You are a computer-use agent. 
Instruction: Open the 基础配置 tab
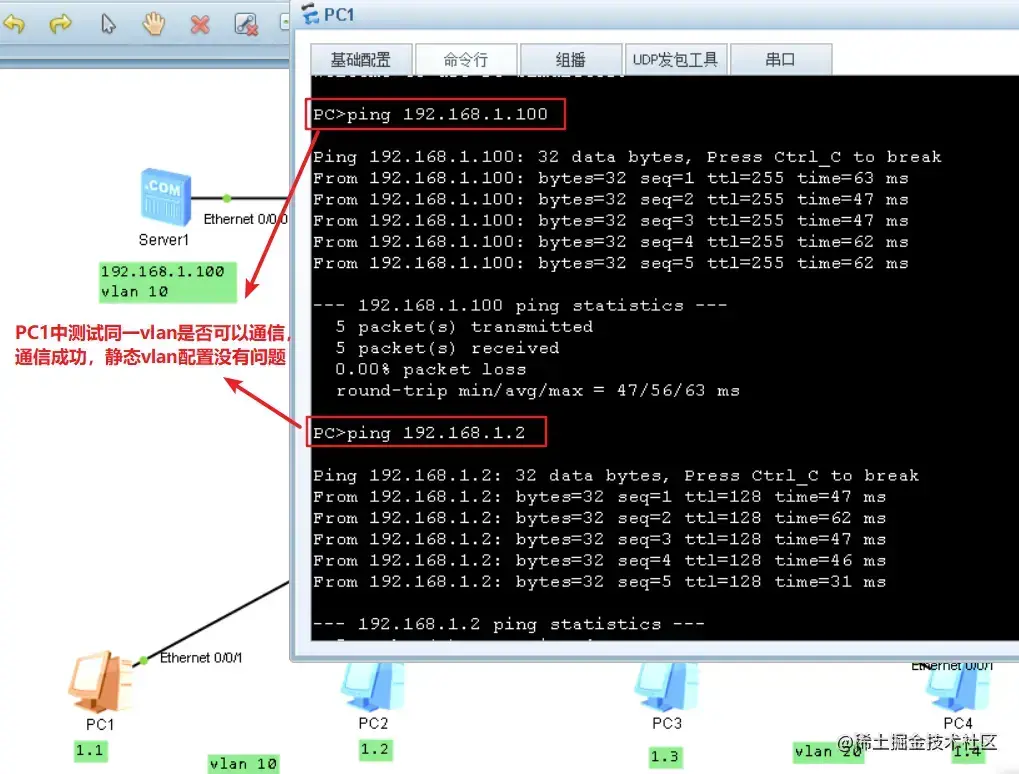[x=361, y=60]
